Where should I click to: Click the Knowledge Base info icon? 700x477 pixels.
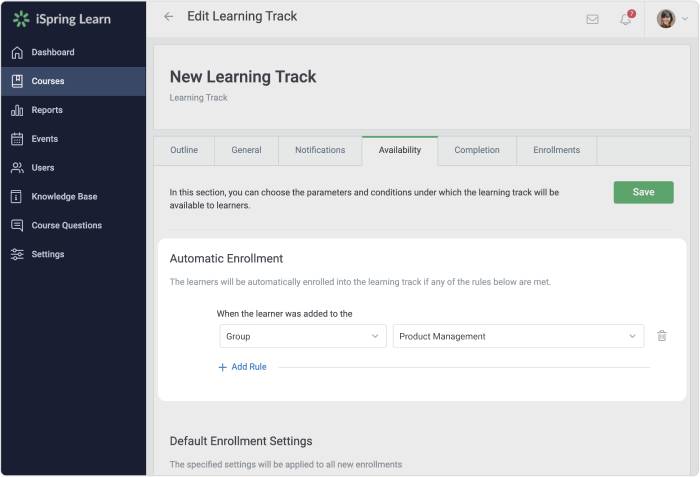(x=16, y=197)
